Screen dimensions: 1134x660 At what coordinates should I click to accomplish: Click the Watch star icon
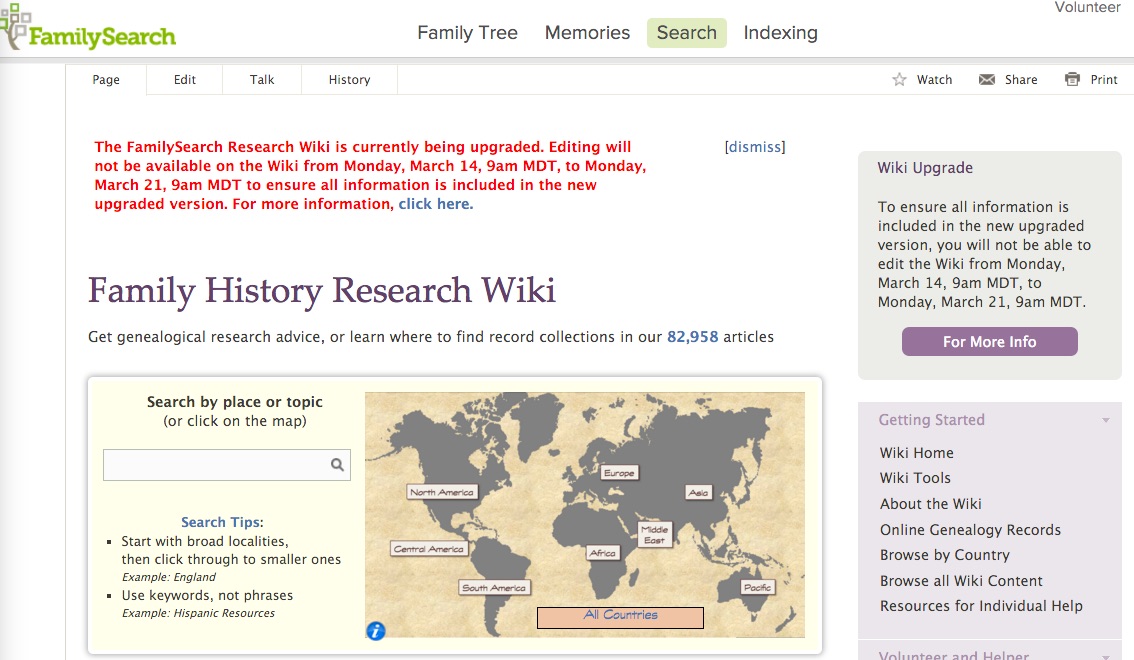click(x=899, y=80)
